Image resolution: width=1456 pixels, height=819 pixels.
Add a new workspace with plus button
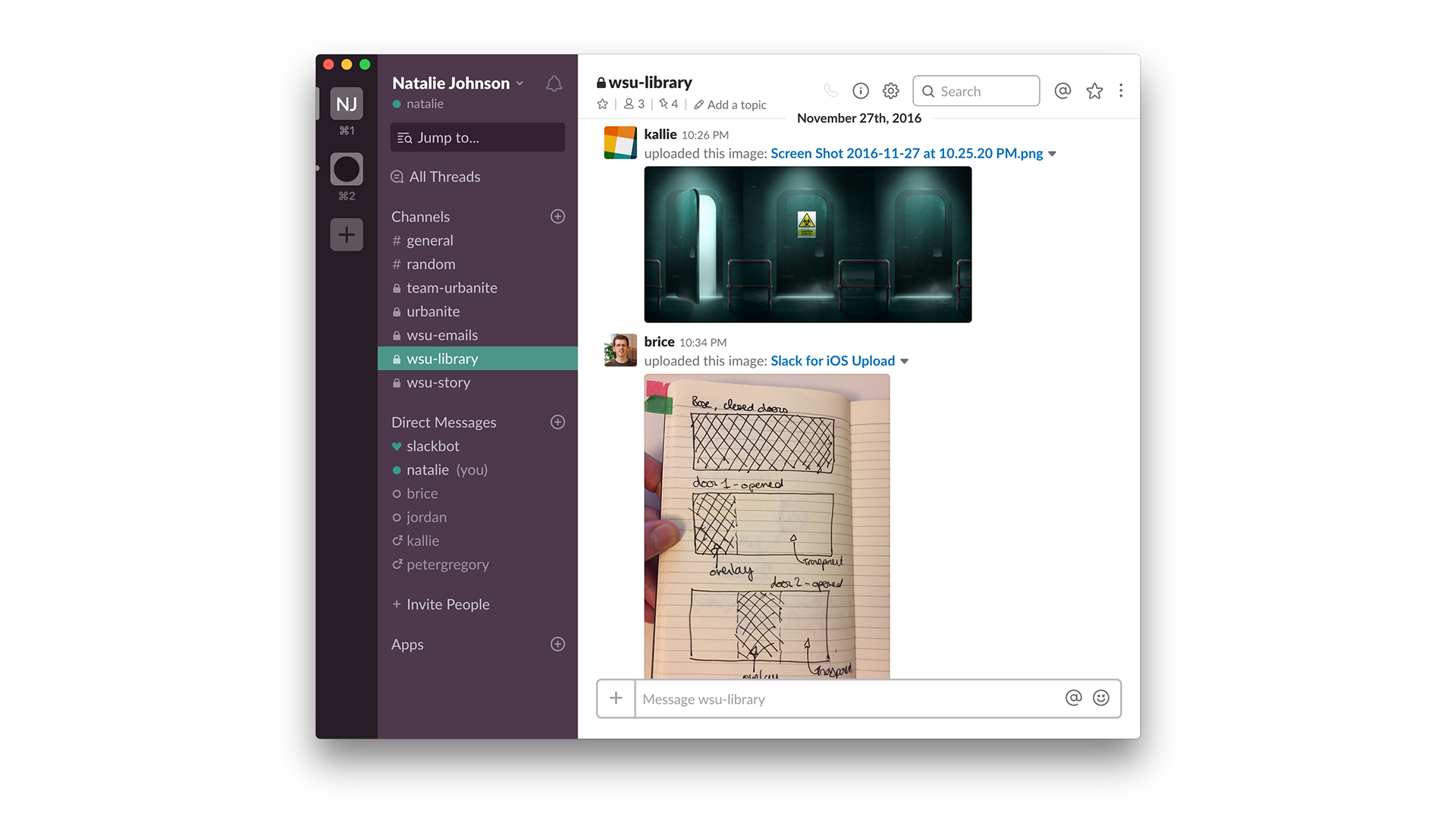(347, 234)
